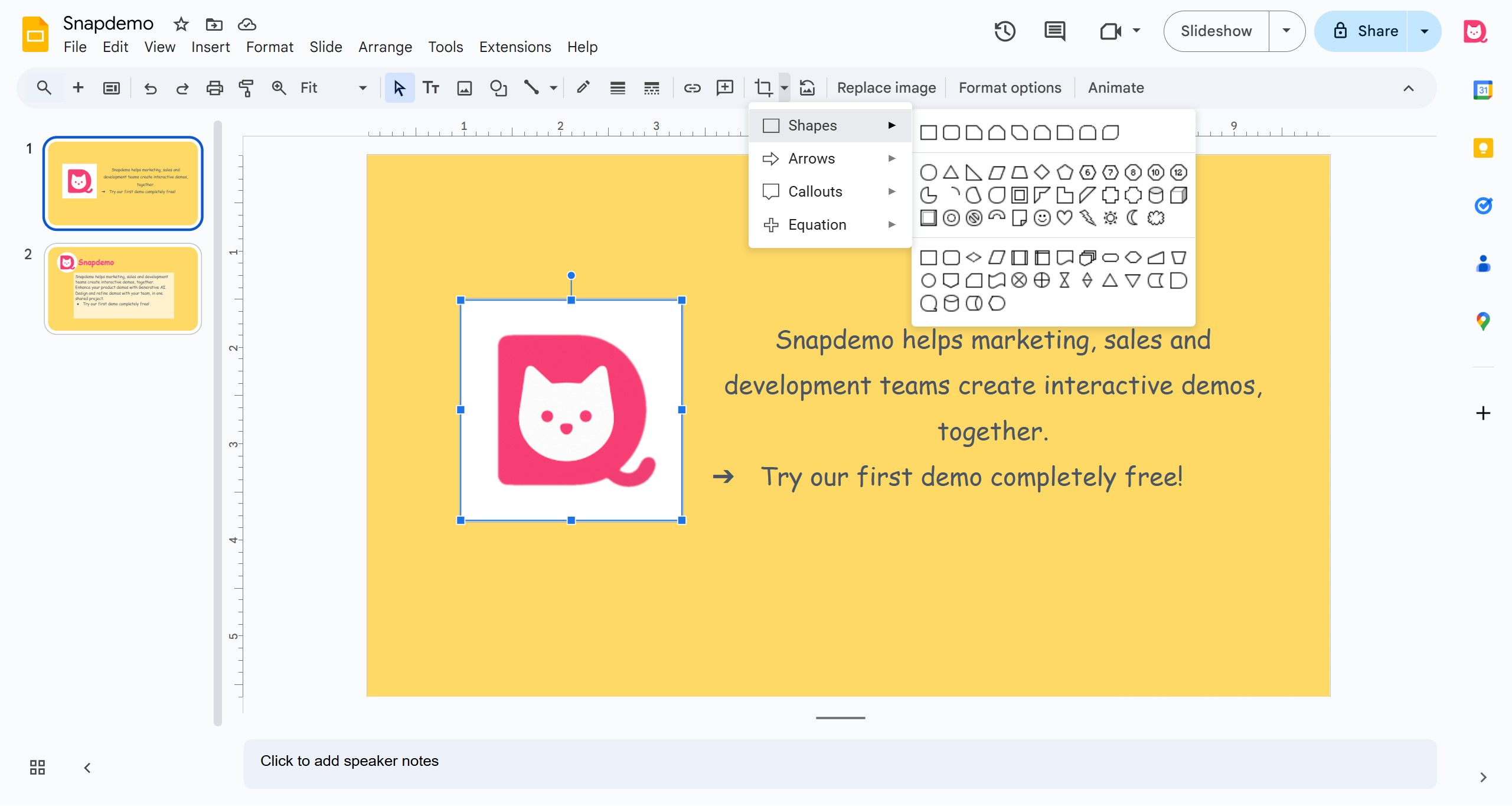Expand the Arrows submenu
Screen dimensions: 1512x806
(830, 158)
